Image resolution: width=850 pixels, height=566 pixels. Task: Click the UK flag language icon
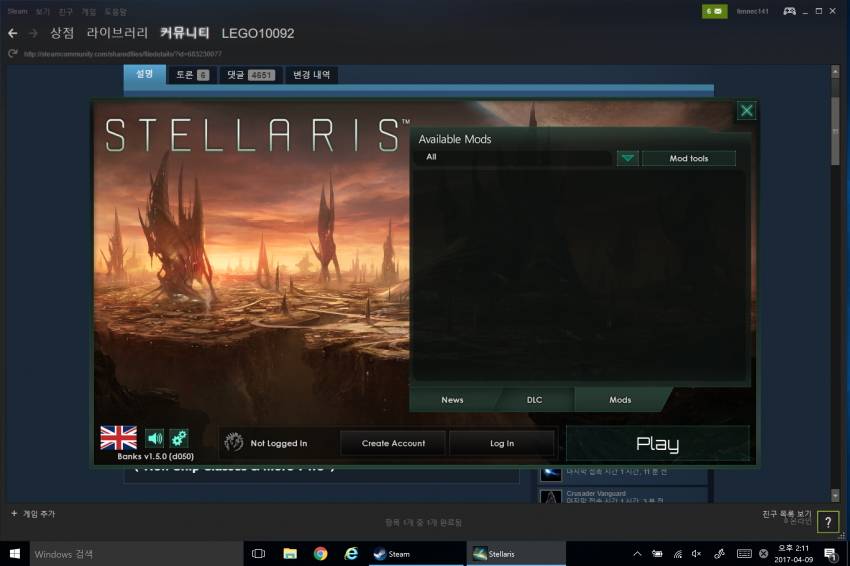[119, 438]
